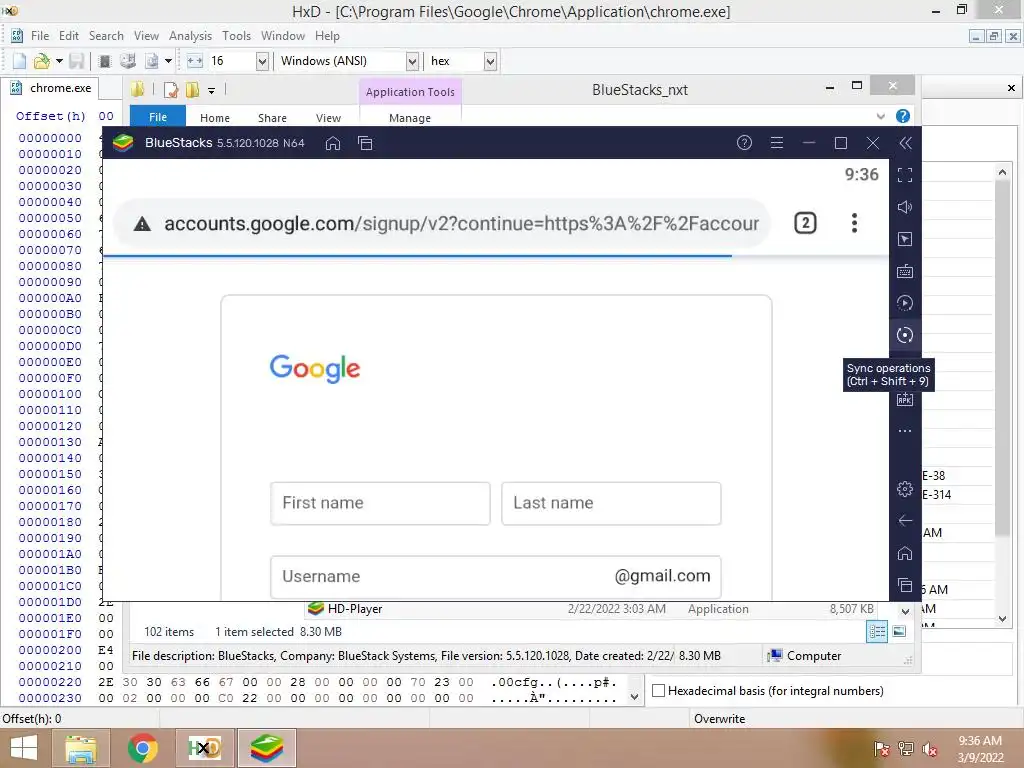
Task: Switch Explorer to details view icon
Action: tap(877, 632)
